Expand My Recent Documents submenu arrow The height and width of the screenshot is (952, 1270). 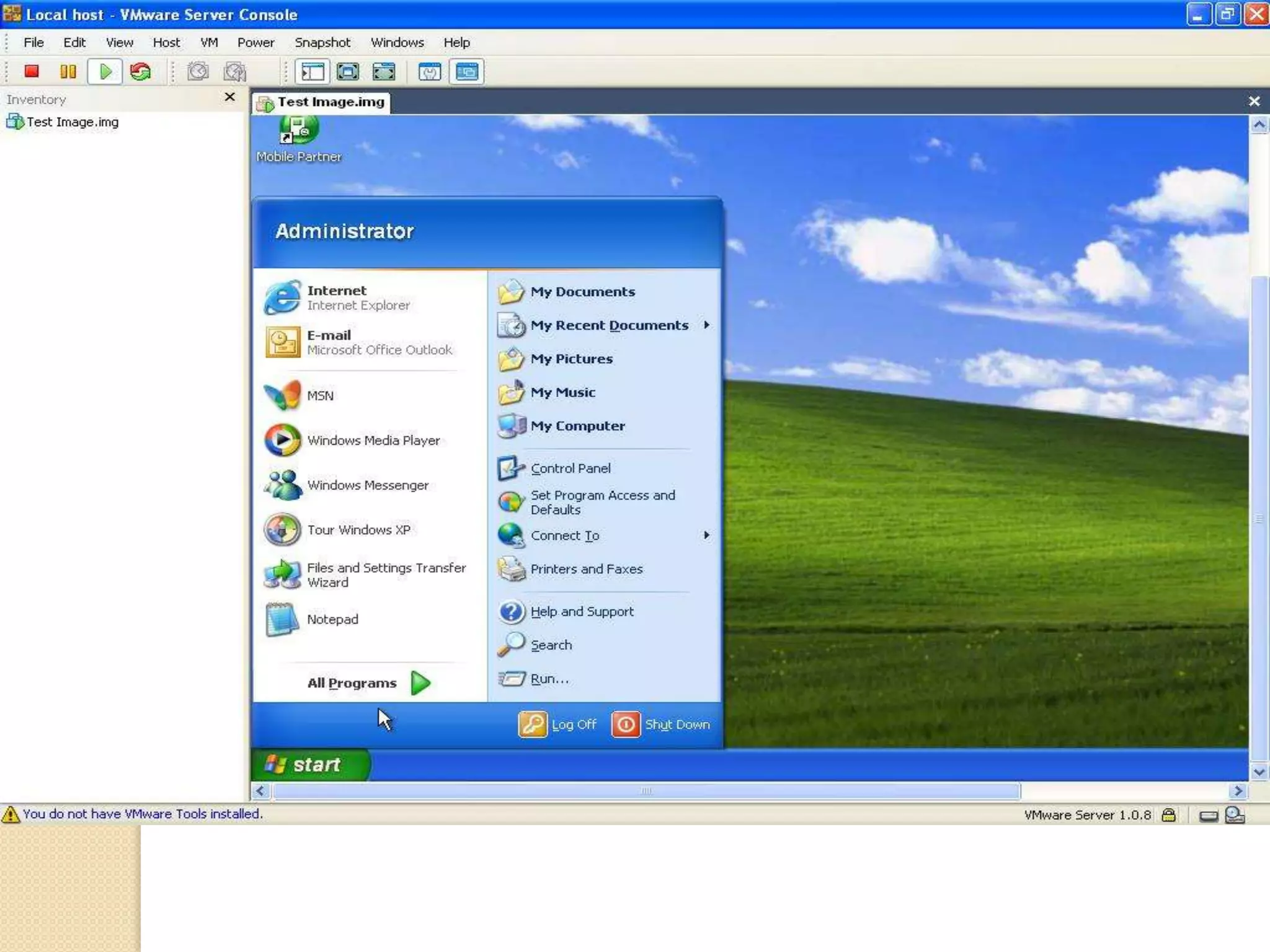tap(706, 325)
